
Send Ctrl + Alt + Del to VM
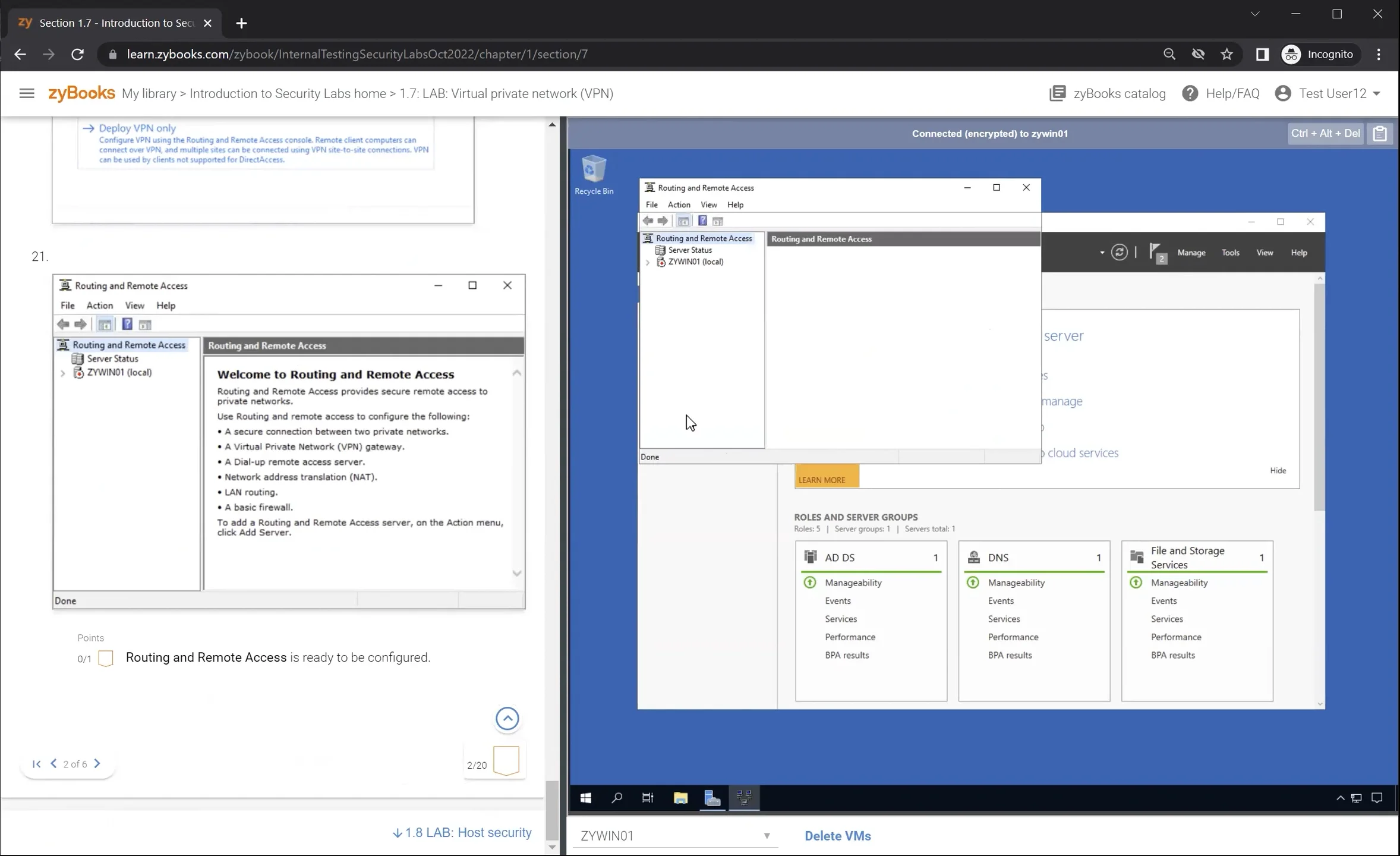click(1325, 134)
